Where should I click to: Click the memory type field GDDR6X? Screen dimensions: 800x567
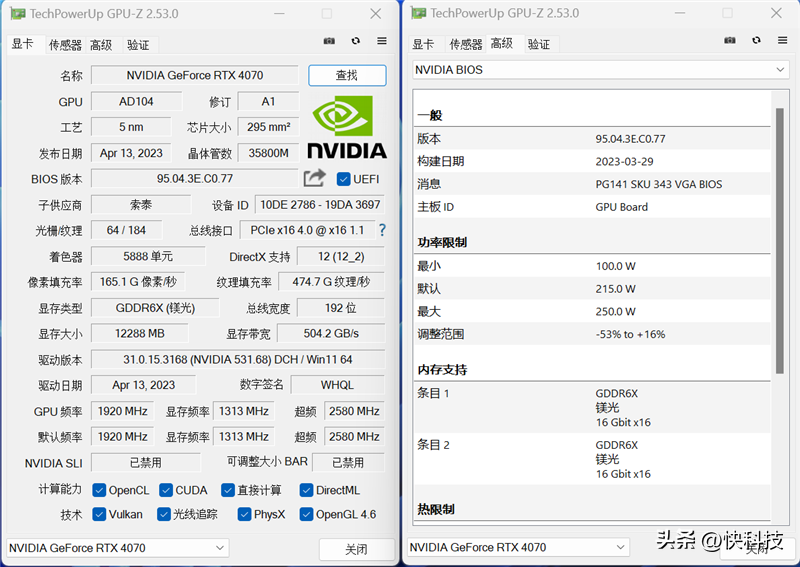pyautogui.click(x=155, y=308)
